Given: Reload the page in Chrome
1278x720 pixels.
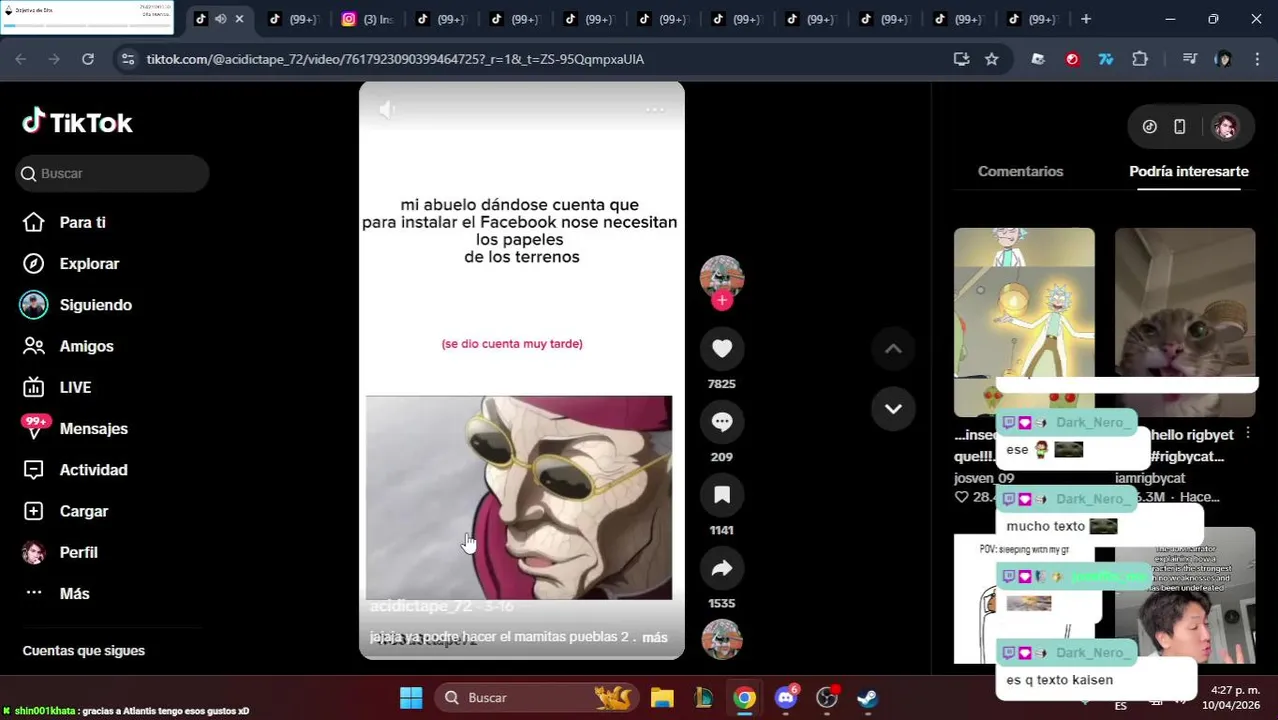Looking at the screenshot, I should point(88,59).
